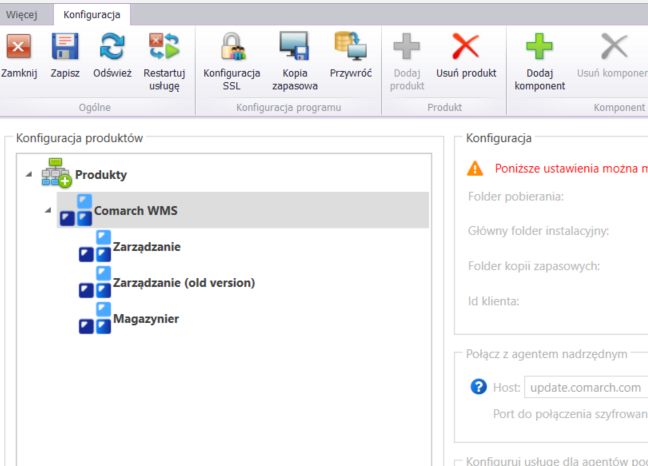Image resolution: width=648 pixels, height=466 pixels.
Task: Click the Przywróć restore icon
Action: click(x=350, y=46)
